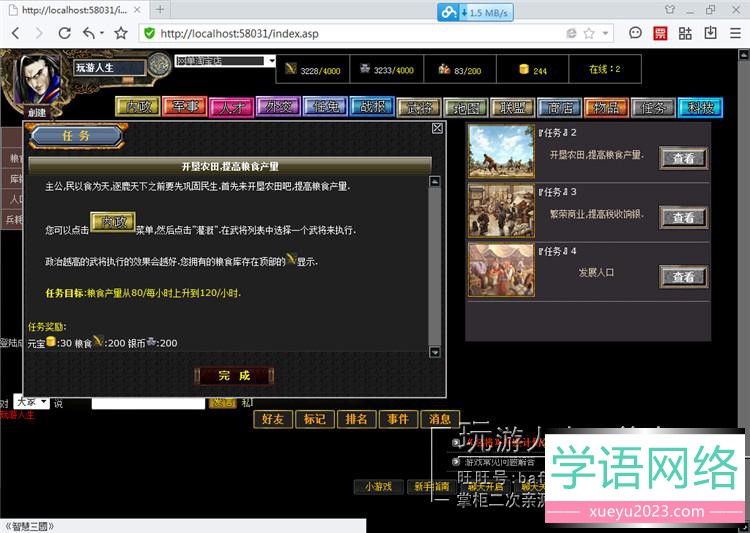Click the player avatar portrait
Viewport: 750px width, 533px height.
pos(38,78)
